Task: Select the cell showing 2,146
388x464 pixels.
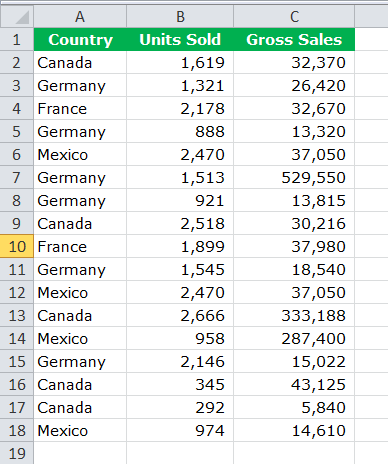Action: point(180,361)
